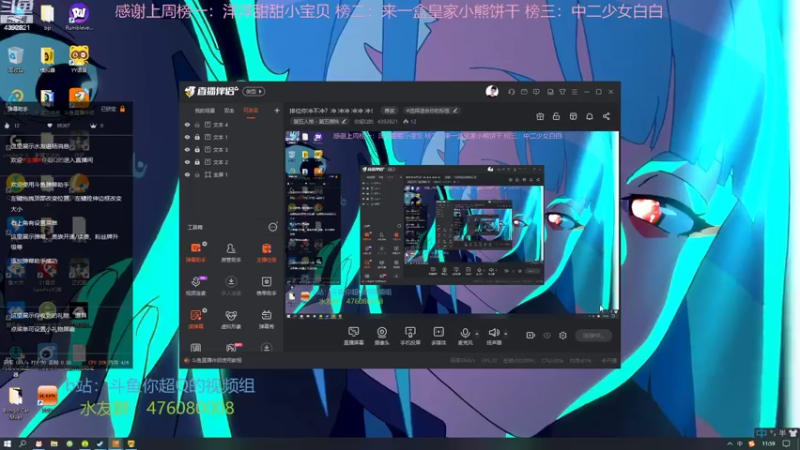Click the record video icon
The width and height of the screenshot is (800, 450).
tap(531, 335)
